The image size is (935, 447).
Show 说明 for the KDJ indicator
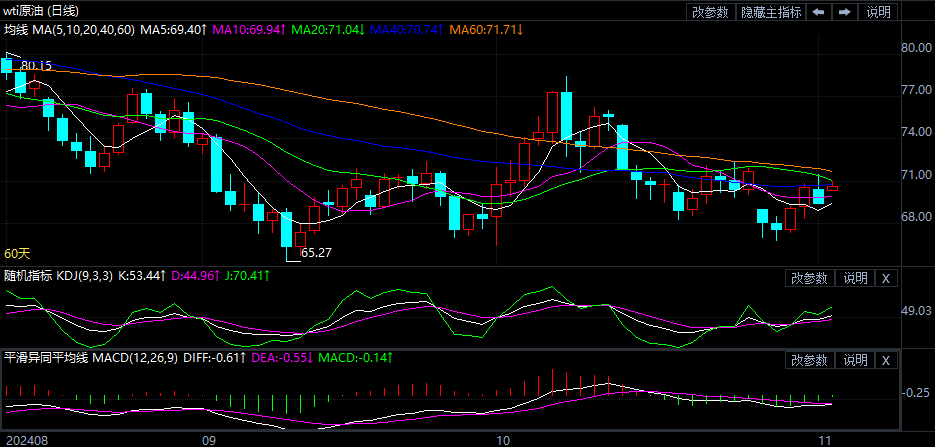pyautogui.click(x=855, y=277)
